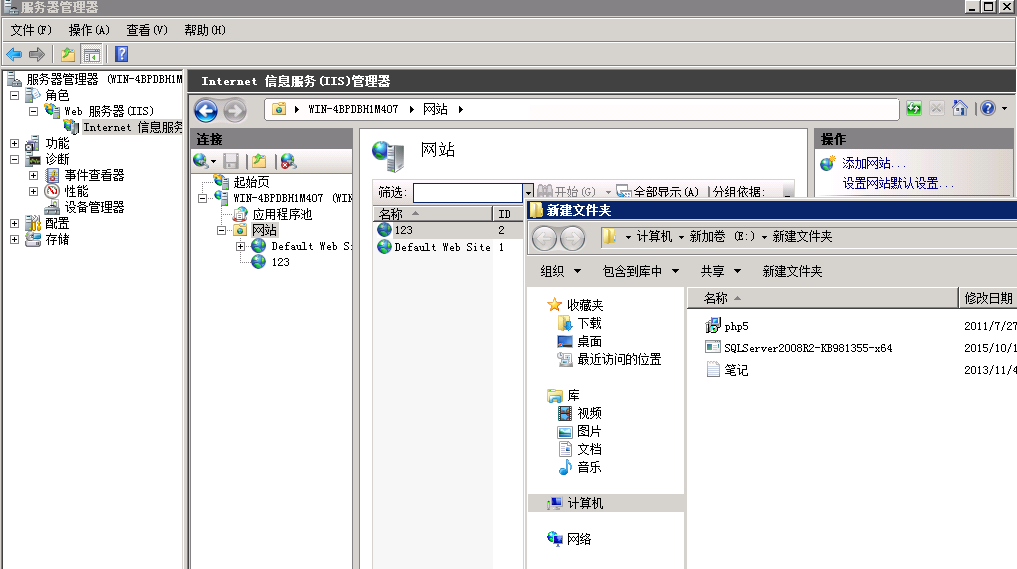
Task: Expand the 事件查看器 tree node
Action: (33, 175)
